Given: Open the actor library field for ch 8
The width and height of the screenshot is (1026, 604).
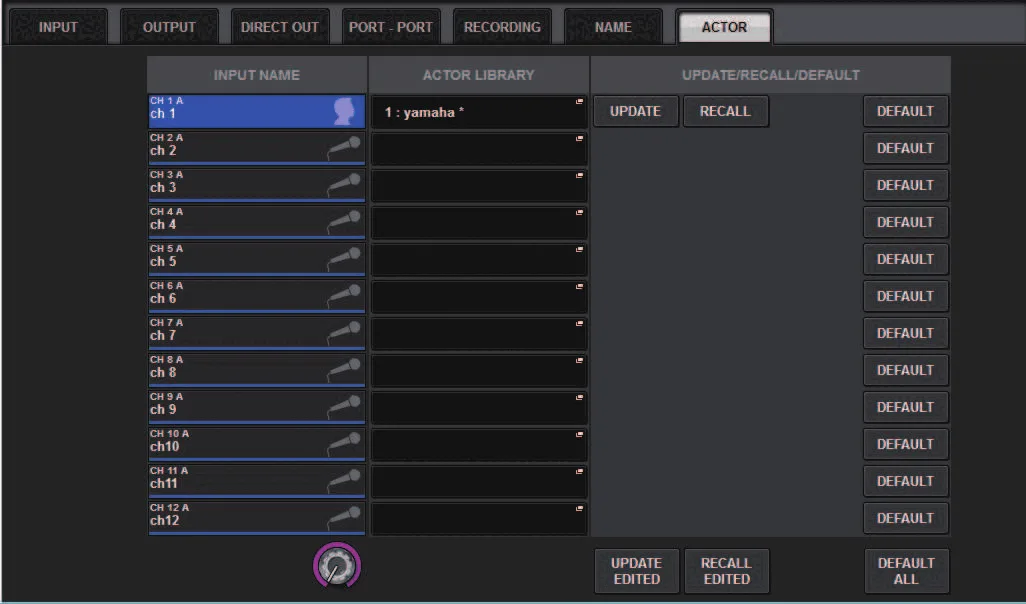Looking at the screenshot, I should tap(479, 370).
